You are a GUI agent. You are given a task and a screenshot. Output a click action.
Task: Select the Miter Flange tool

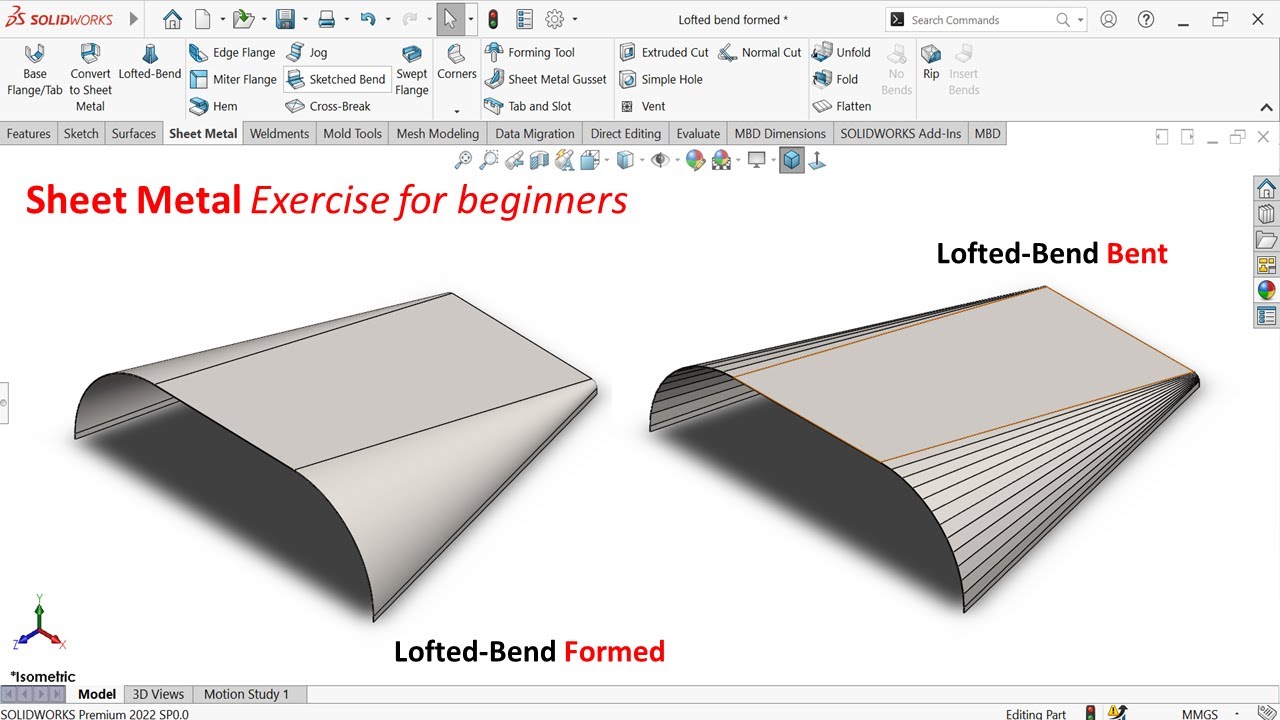pyautogui.click(x=232, y=79)
